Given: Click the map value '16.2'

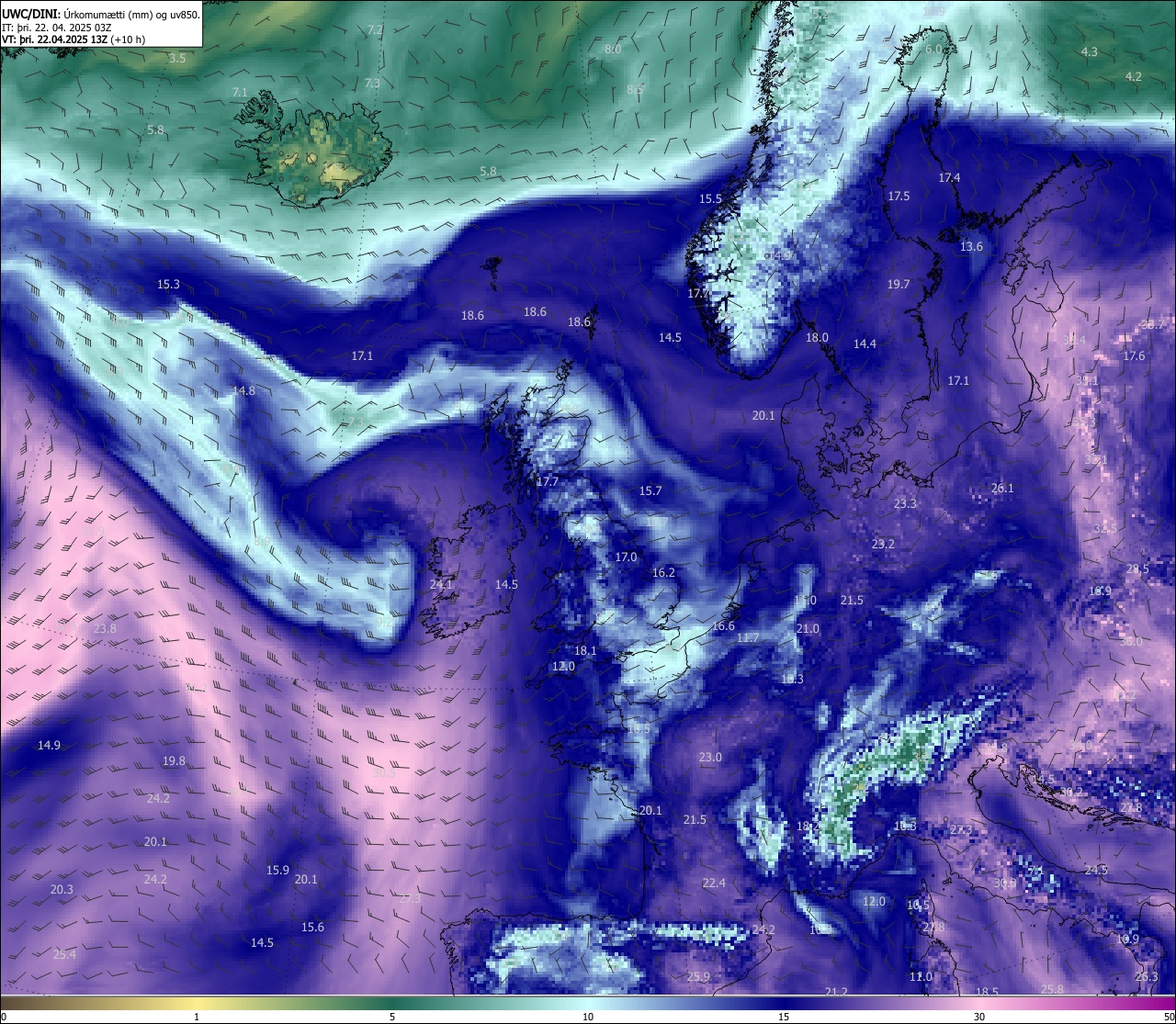Looking at the screenshot, I should point(663,572).
